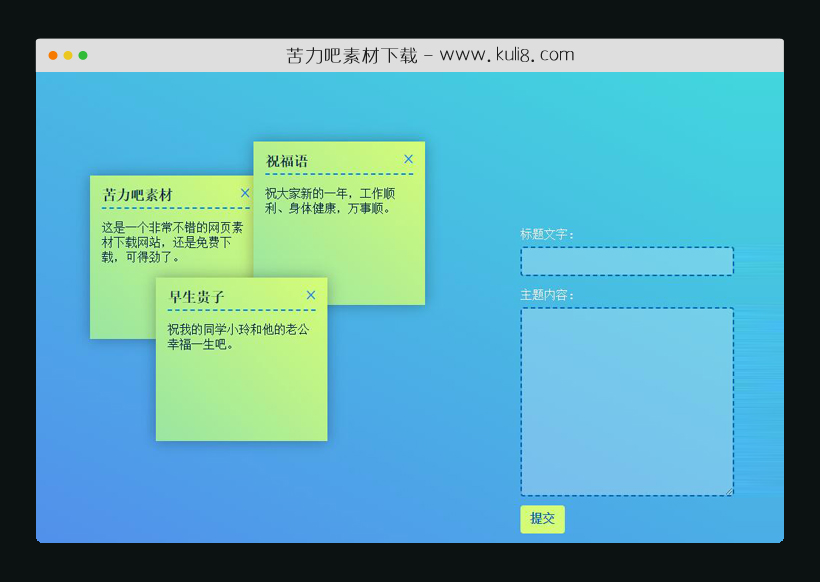Screen dimensions: 820x582
Task: Click the 祝大家新的一年 note text
Action: (x=330, y=201)
